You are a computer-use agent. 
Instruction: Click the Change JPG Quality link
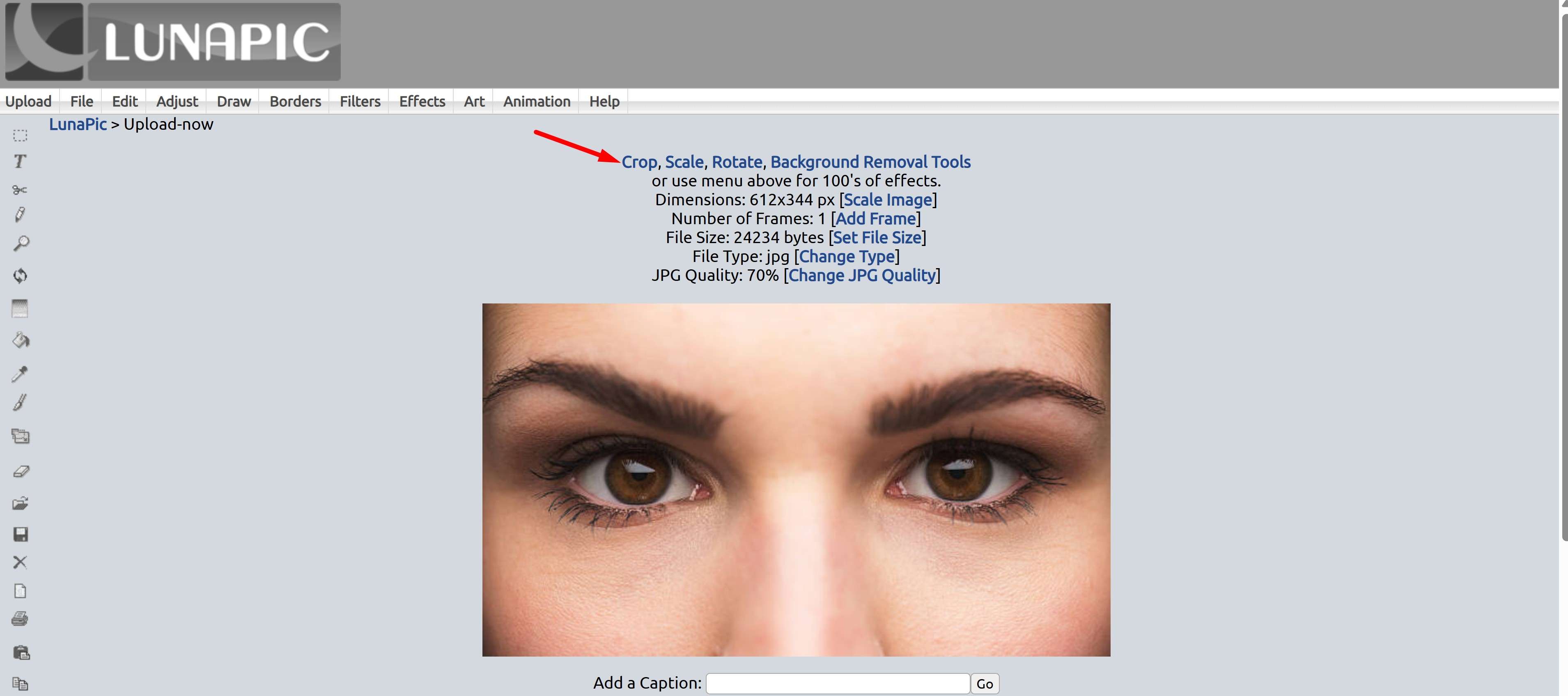point(861,275)
